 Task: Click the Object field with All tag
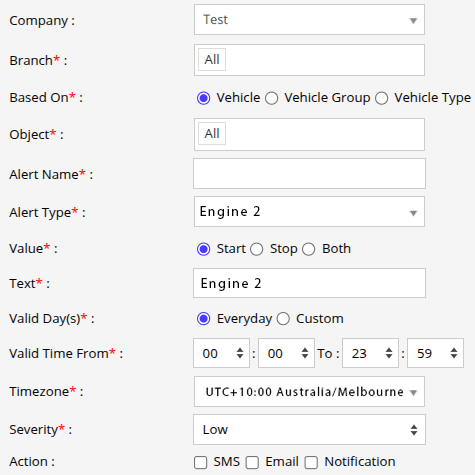tap(309, 134)
